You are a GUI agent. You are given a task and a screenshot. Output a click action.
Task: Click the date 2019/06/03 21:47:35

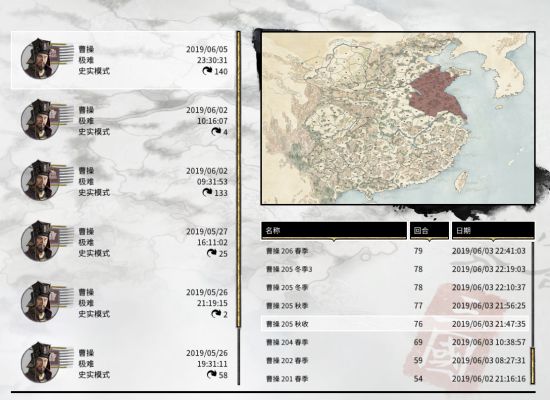click(x=489, y=324)
